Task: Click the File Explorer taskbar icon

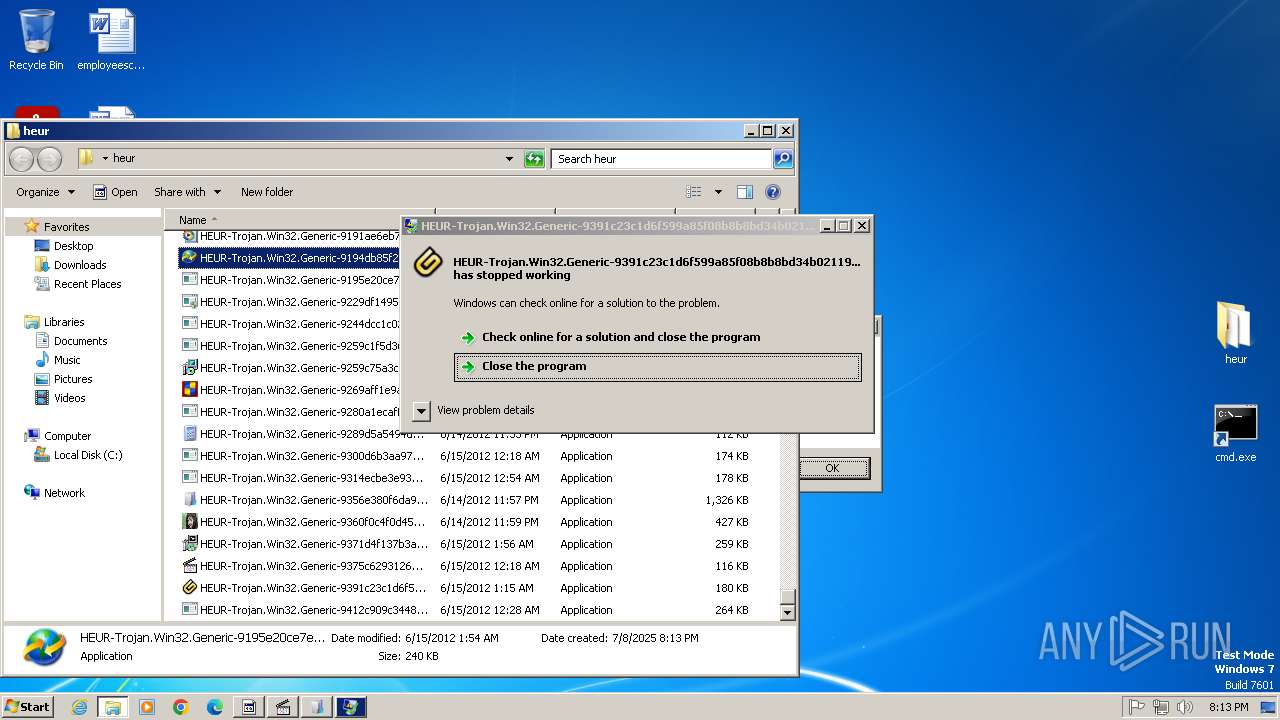Action: click(113, 707)
